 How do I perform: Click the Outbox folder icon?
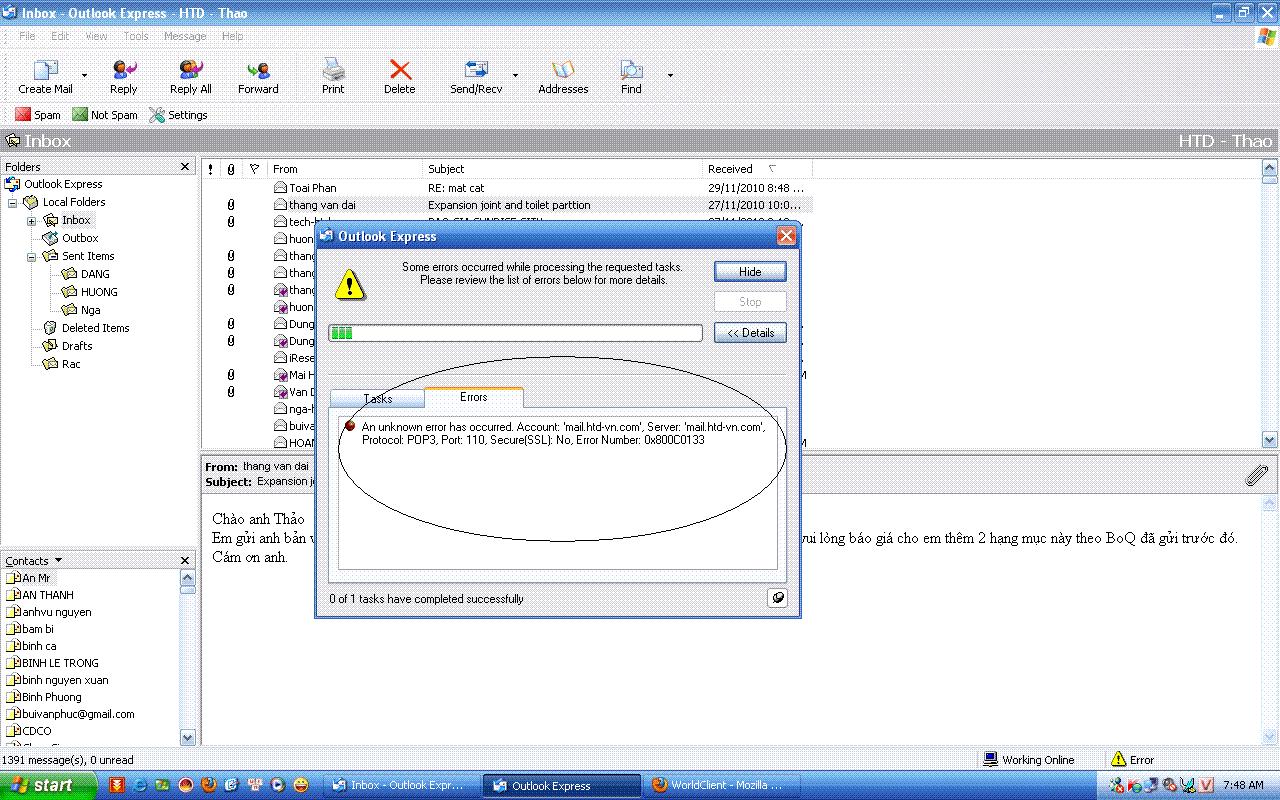pyautogui.click(x=51, y=238)
